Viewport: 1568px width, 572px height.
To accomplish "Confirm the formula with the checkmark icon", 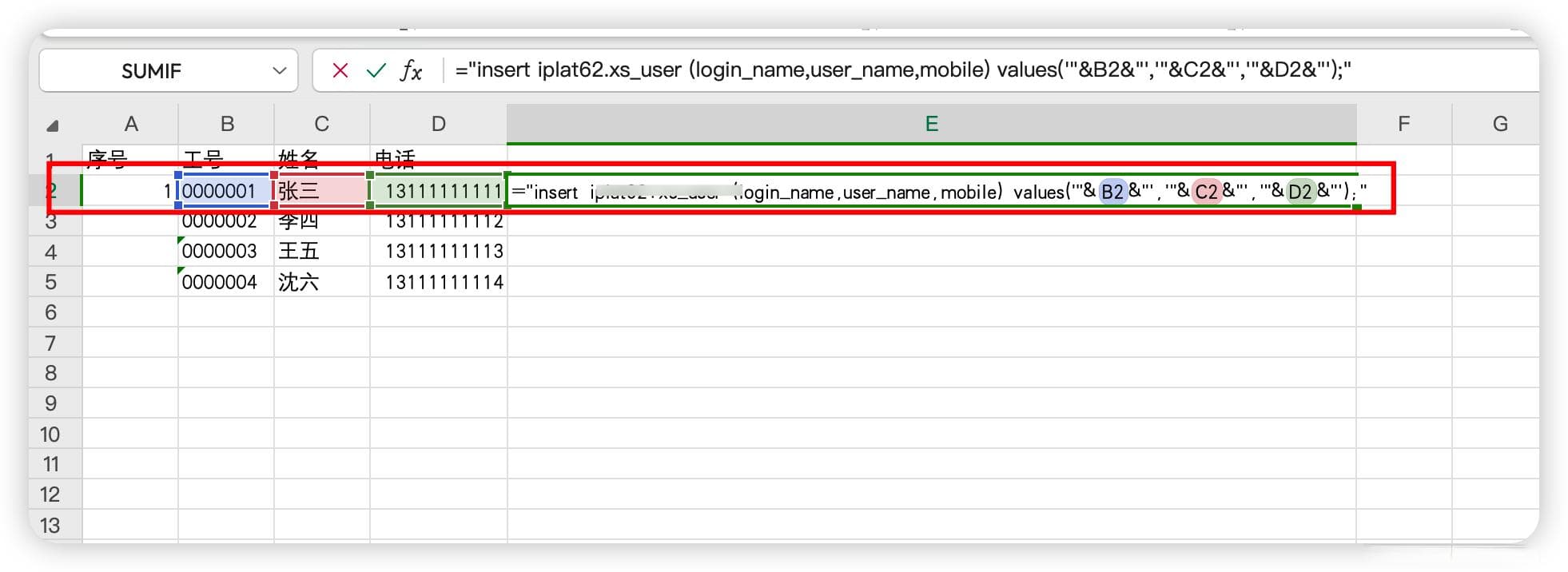I will tap(376, 70).
